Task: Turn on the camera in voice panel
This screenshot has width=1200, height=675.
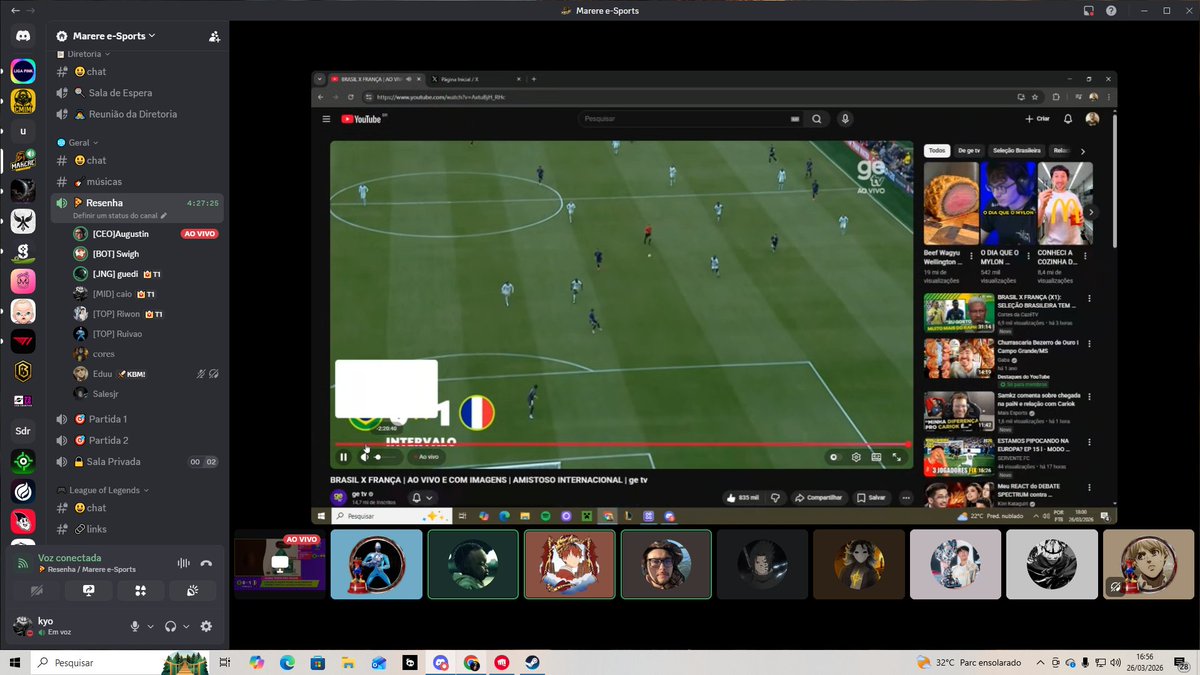Action: (37, 591)
